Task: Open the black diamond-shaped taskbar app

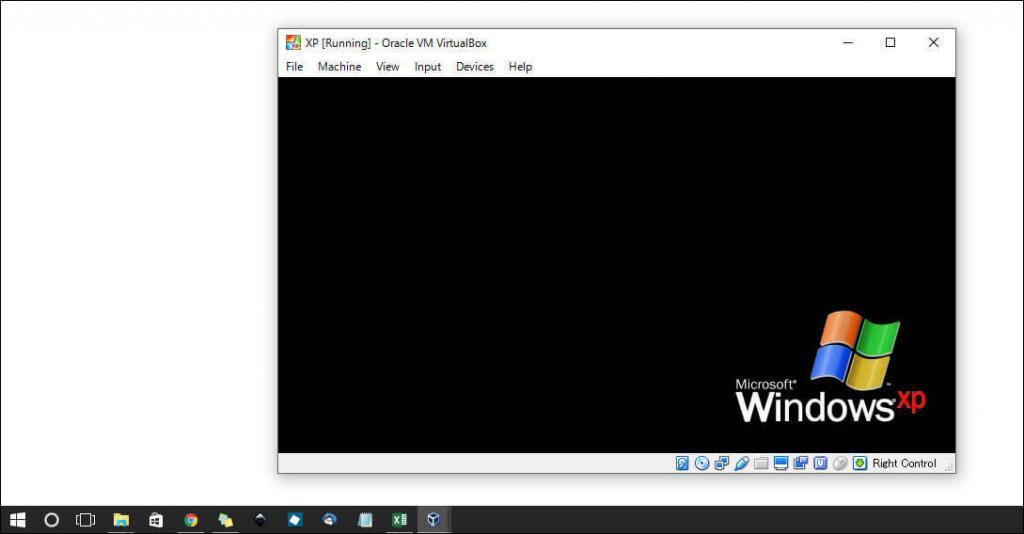Action: click(260, 520)
